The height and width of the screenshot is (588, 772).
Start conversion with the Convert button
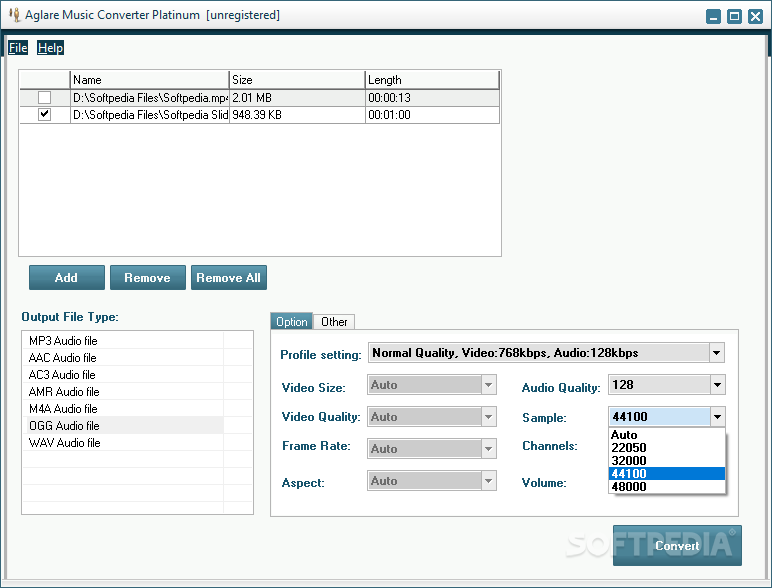click(677, 546)
